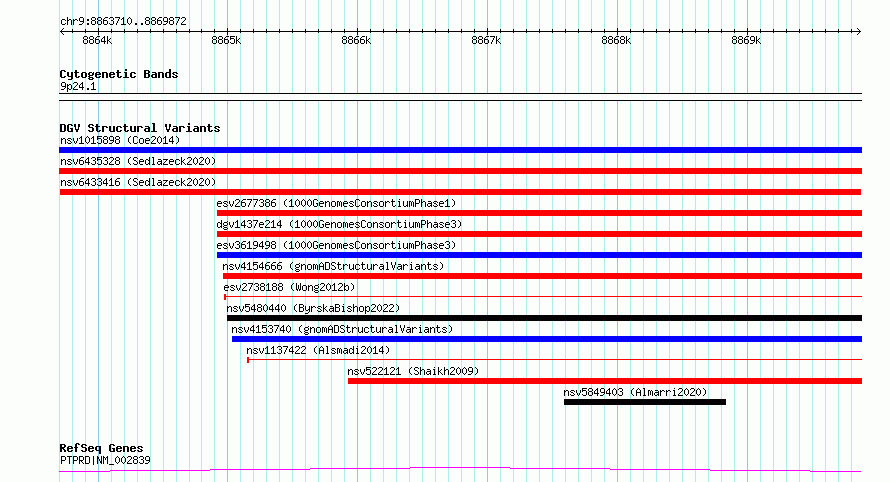Click the red esv2677386 variant bar
This screenshot has height=482, width=890.
(539, 213)
